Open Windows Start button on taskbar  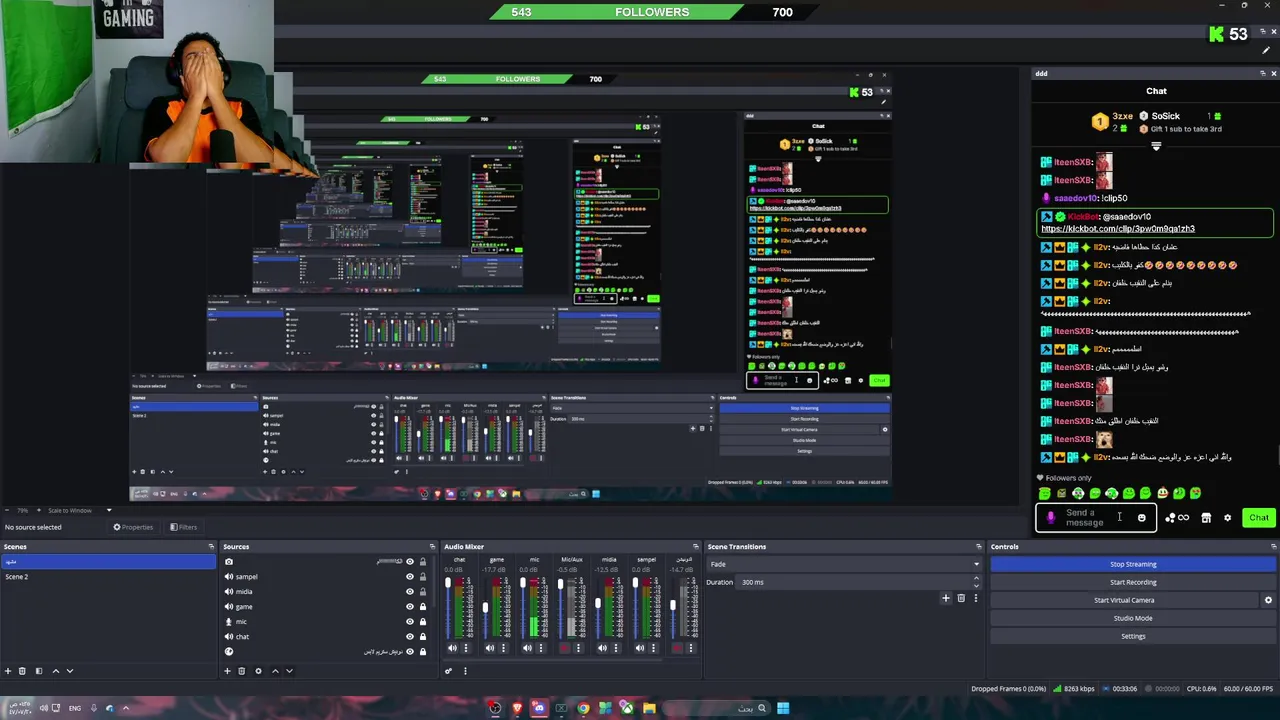(783, 708)
